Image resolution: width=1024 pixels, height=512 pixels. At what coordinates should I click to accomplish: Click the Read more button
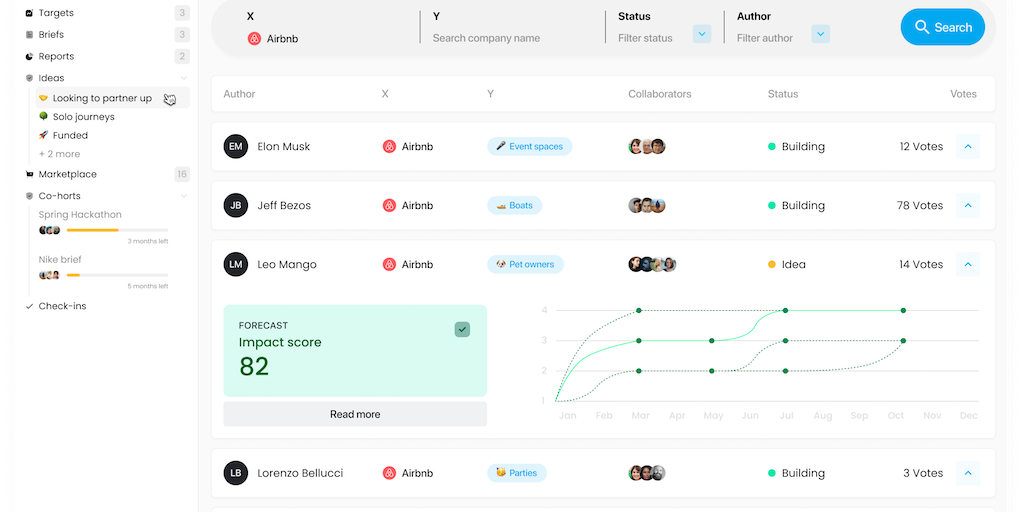[355, 414]
